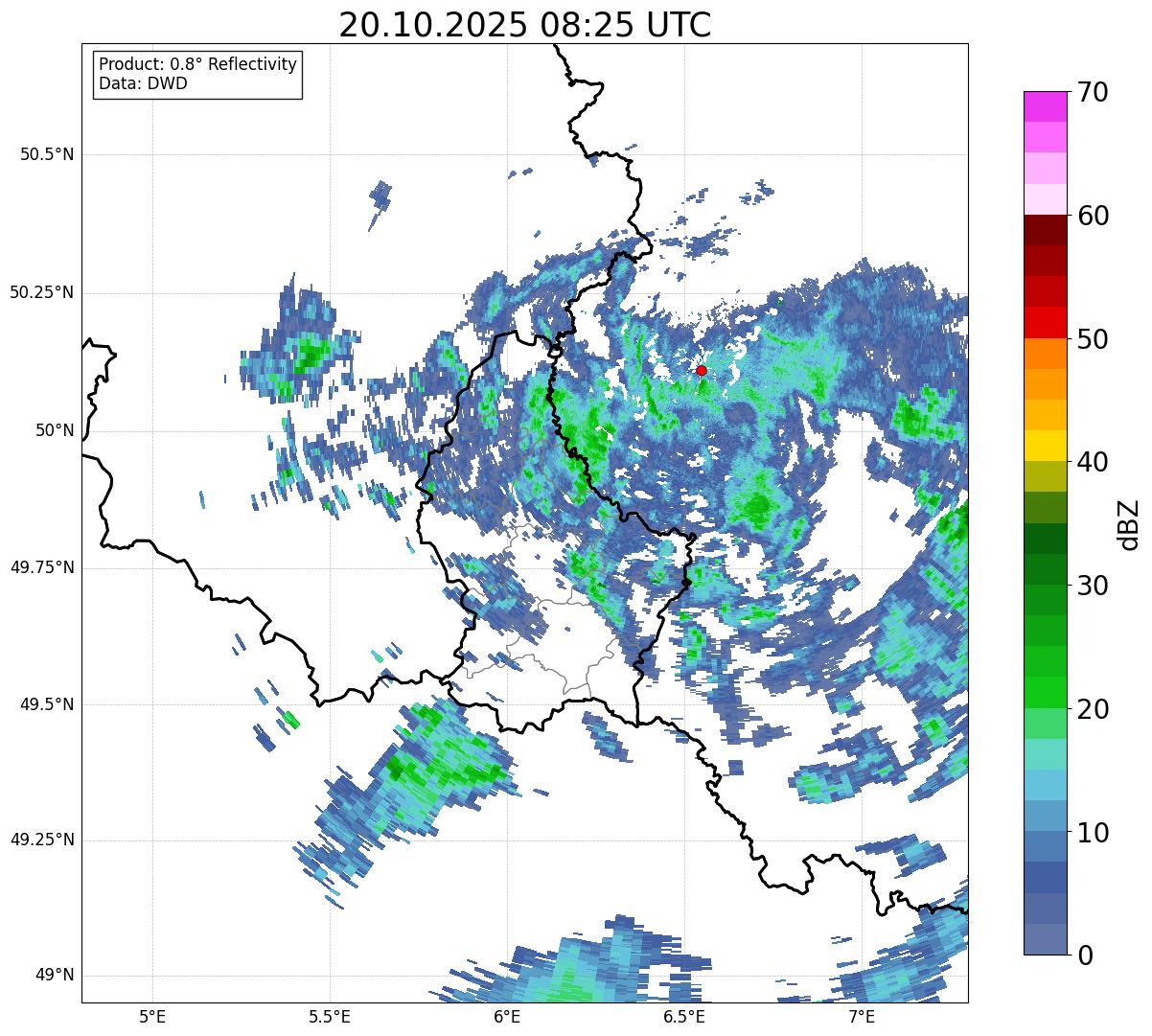Viewport: 1152px width, 1036px height.
Task: Click the "Product: 0.8° Reflectivity" label
Action: 198,64
